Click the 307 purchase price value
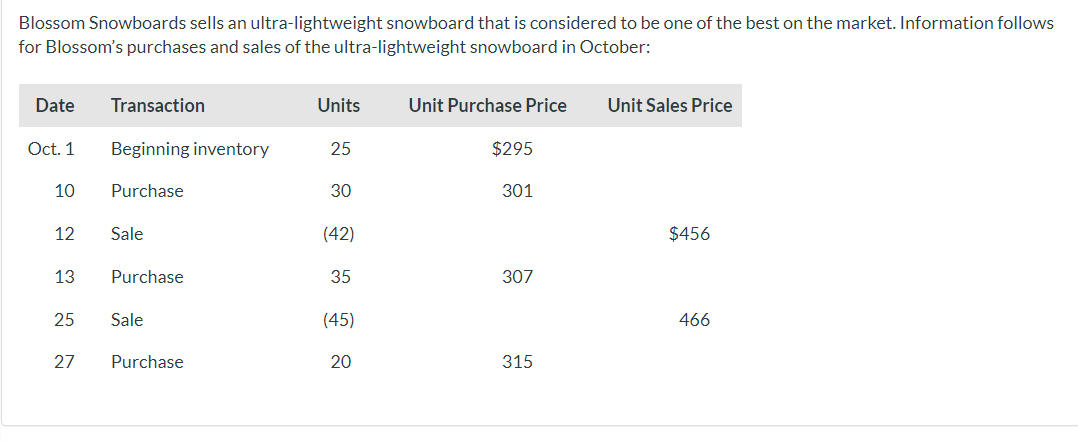The width and height of the screenshot is (1078, 442). click(517, 277)
